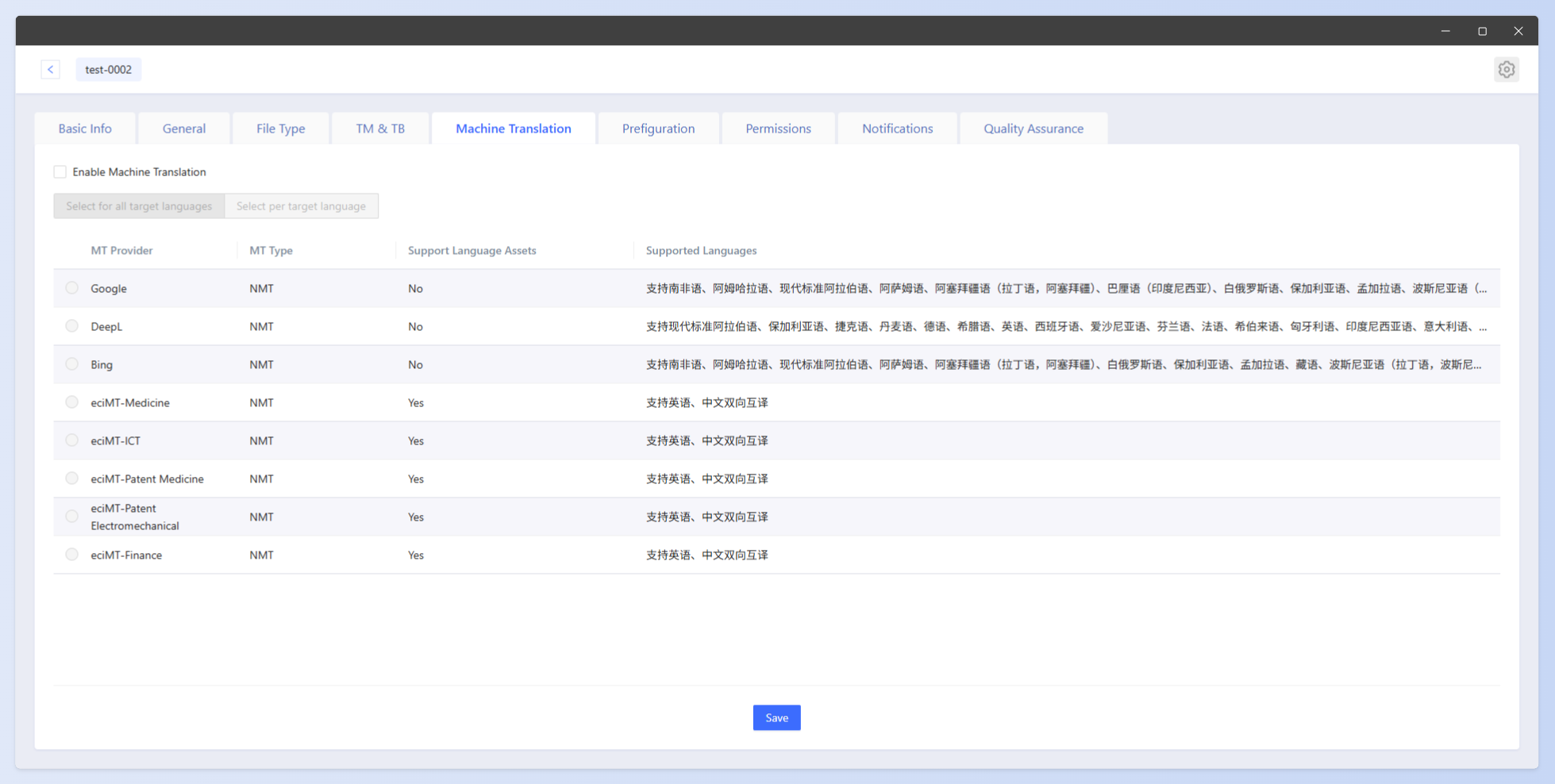Click Select for all target languages
The width and height of the screenshot is (1555, 784).
139,206
